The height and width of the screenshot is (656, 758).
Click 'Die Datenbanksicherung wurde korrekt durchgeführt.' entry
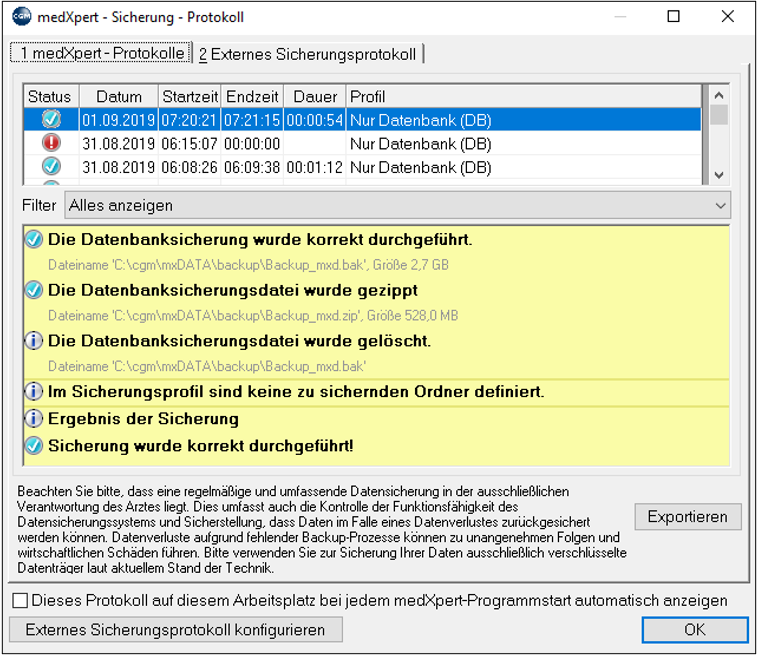click(x=260, y=240)
